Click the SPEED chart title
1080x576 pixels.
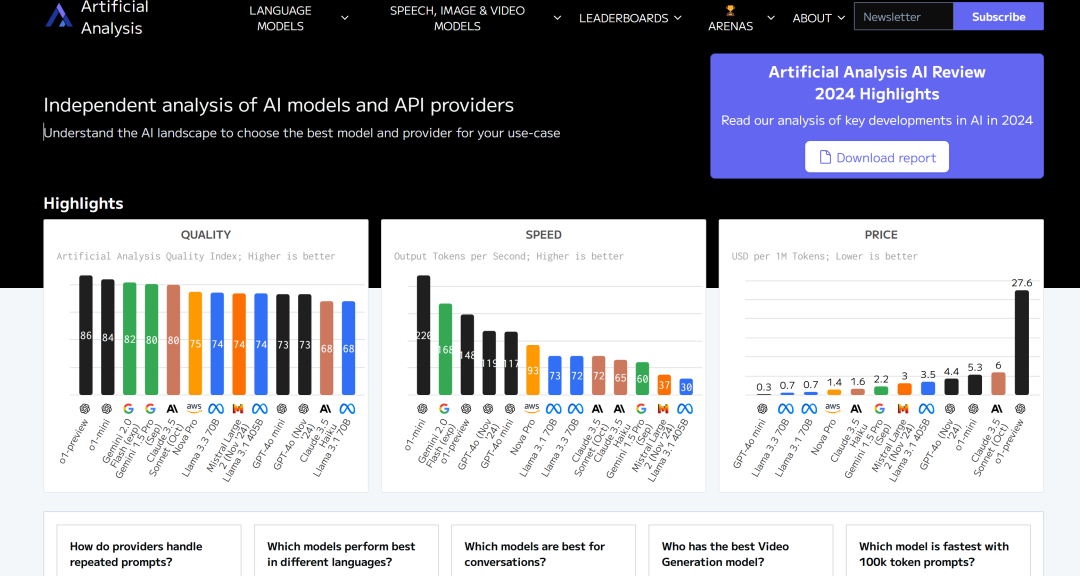(543, 234)
